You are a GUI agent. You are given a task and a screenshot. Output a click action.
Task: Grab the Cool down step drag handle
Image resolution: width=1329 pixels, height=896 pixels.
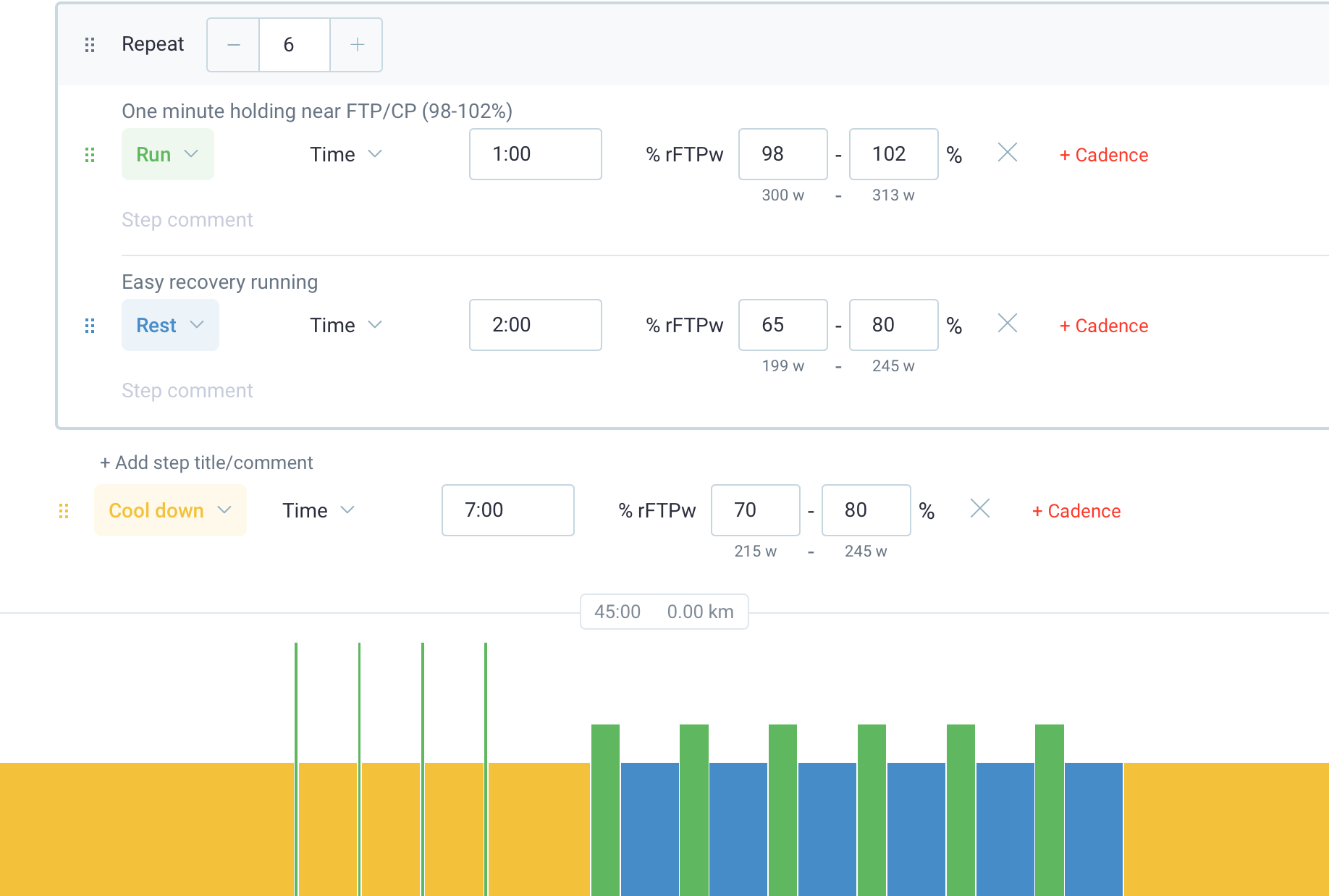pos(64,511)
